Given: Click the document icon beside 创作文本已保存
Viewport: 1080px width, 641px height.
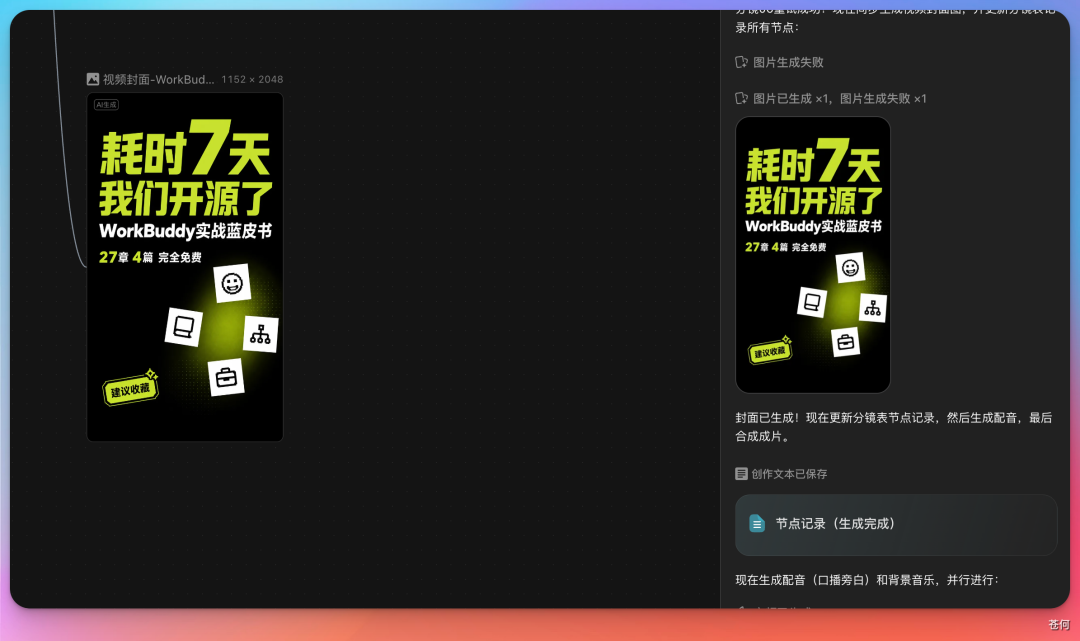Looking at the screenshot, I should (x=741, y=474).
